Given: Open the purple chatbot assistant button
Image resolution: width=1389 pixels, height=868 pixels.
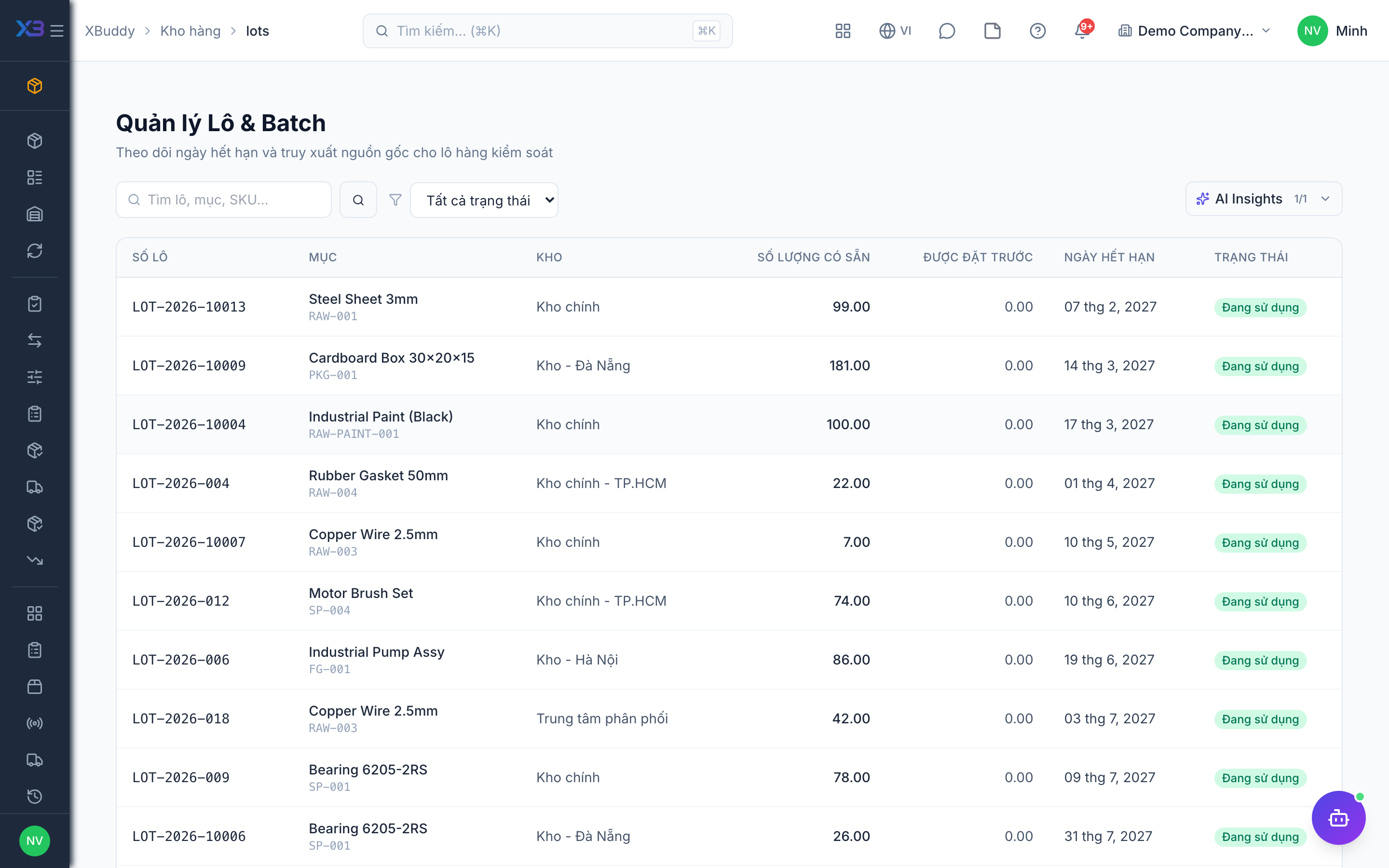Looking at the screenshot, I should (x=1338, y=817).
